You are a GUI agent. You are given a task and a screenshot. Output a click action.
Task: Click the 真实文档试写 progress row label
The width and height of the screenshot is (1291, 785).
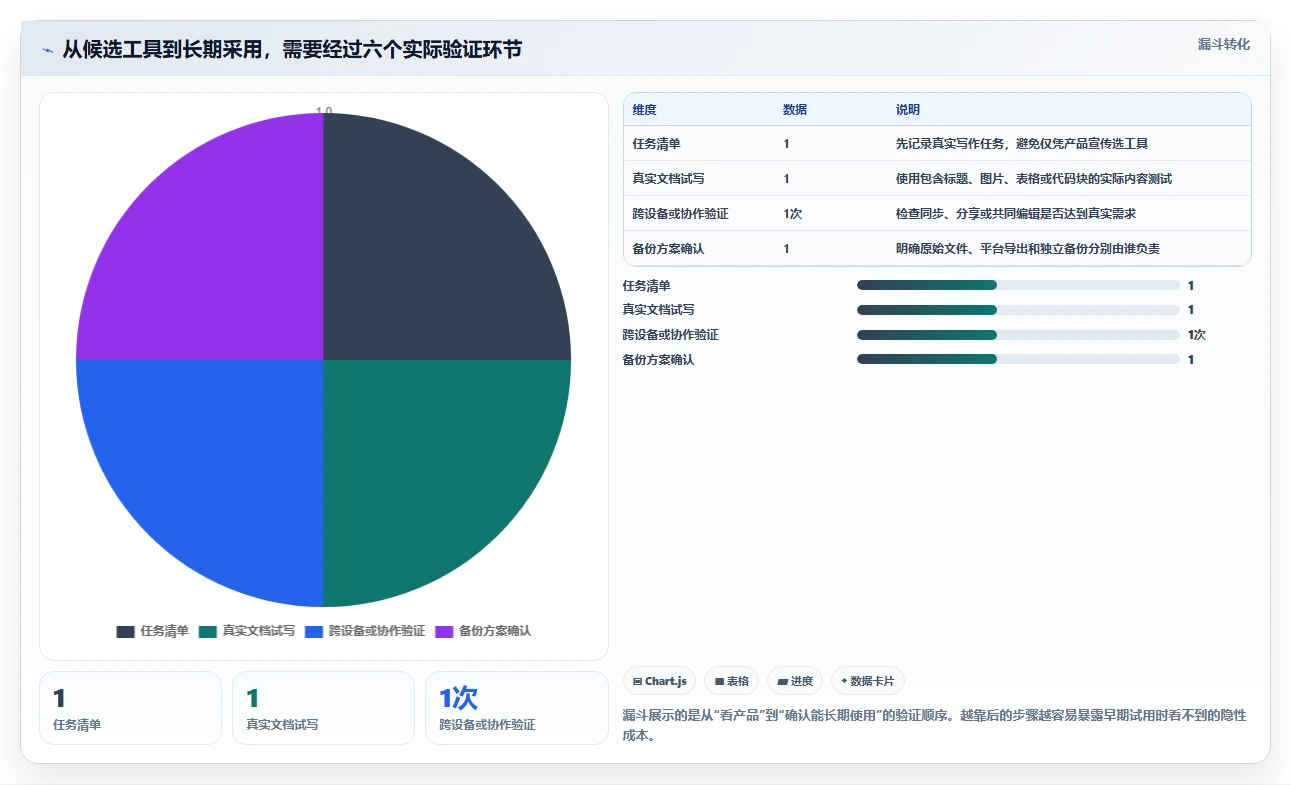pos(659,310)
